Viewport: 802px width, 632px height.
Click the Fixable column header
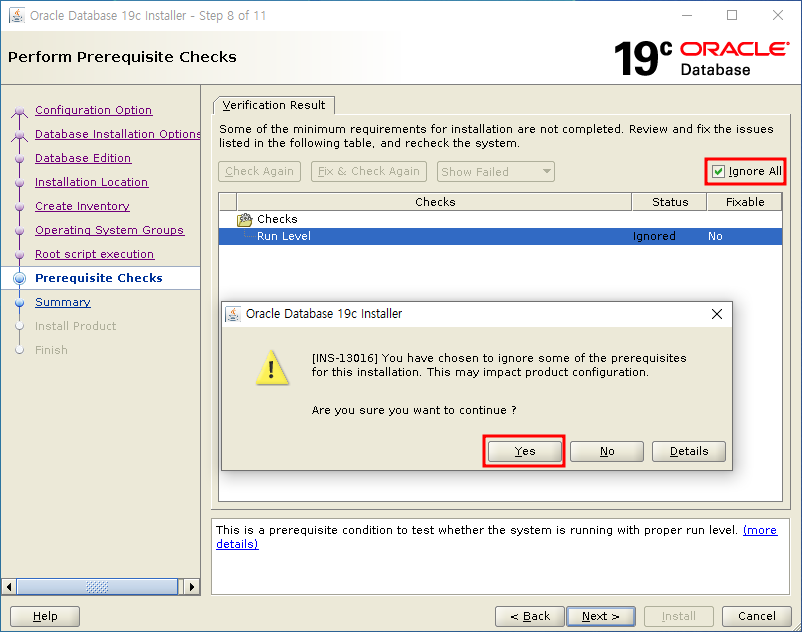click(x=745, y=202)
